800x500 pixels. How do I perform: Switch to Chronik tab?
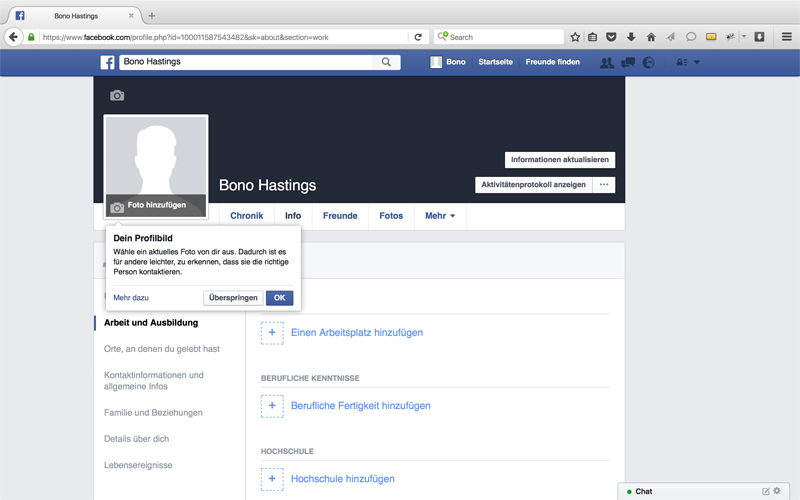pos(246,216)
